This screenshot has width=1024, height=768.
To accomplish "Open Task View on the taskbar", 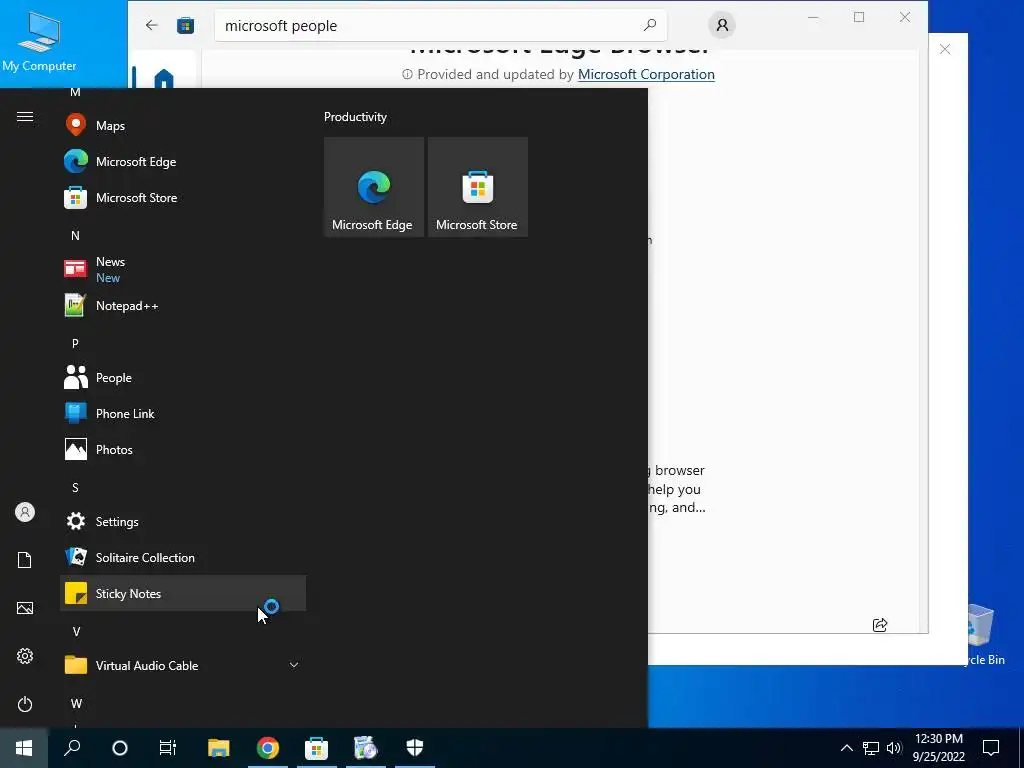I will (168, 748).
